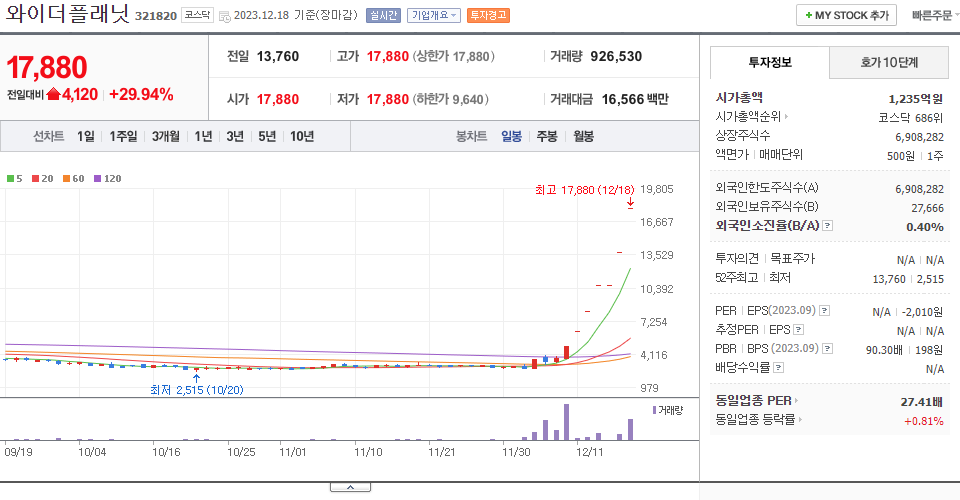The height and width of the screenshot is (500, 960).
Task: Click the 외국인소진율 value 0.40%
Action: tap(924, 227)
